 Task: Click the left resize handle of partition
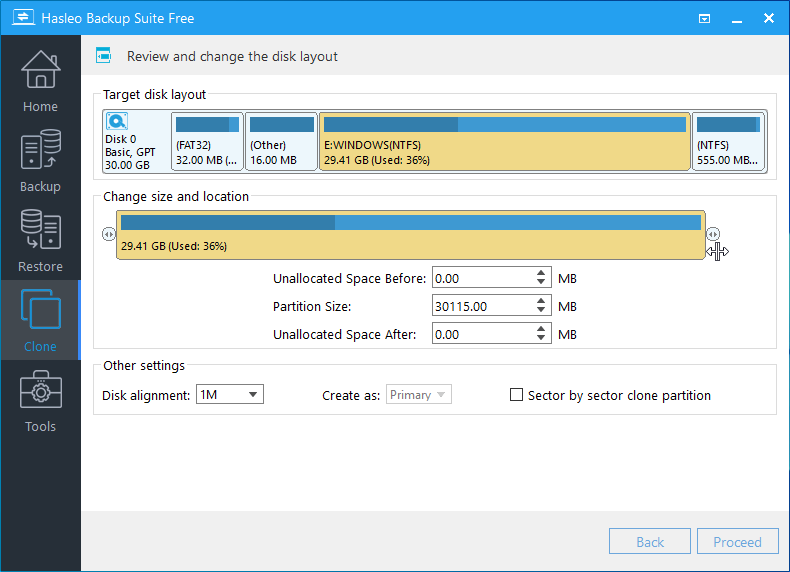pos(109,234)
